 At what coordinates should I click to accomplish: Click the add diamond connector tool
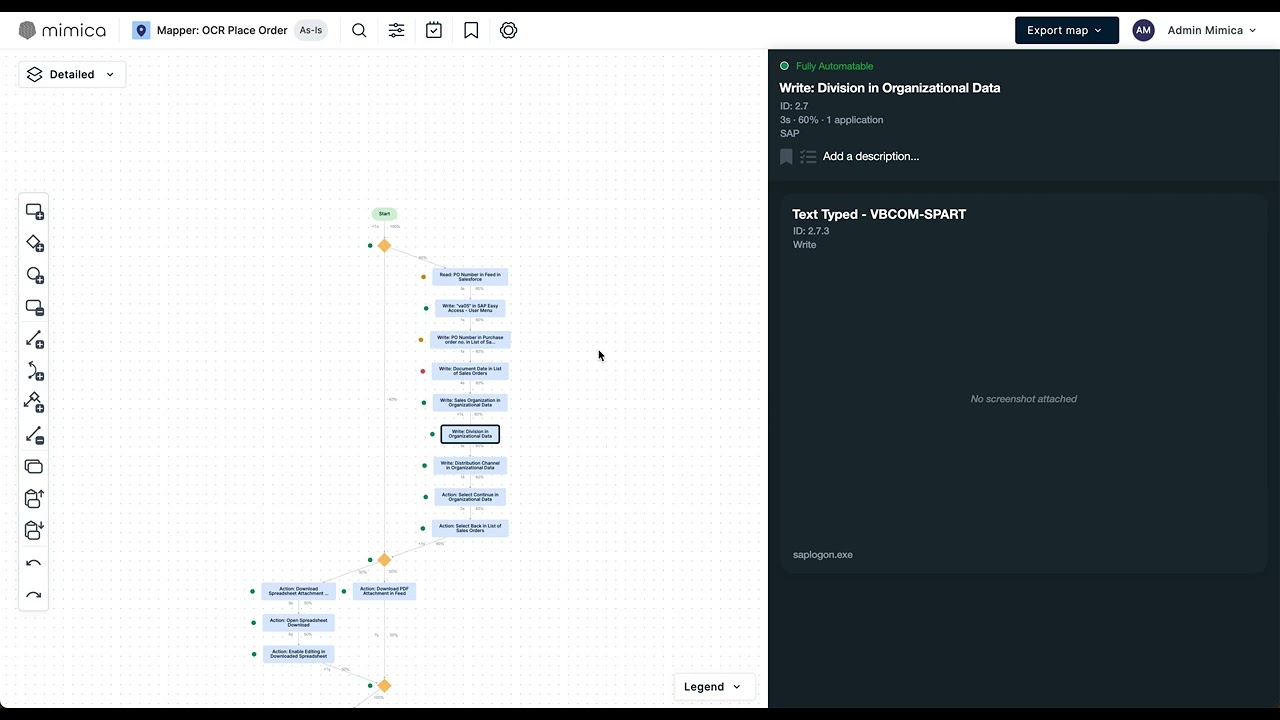[34, 402]
